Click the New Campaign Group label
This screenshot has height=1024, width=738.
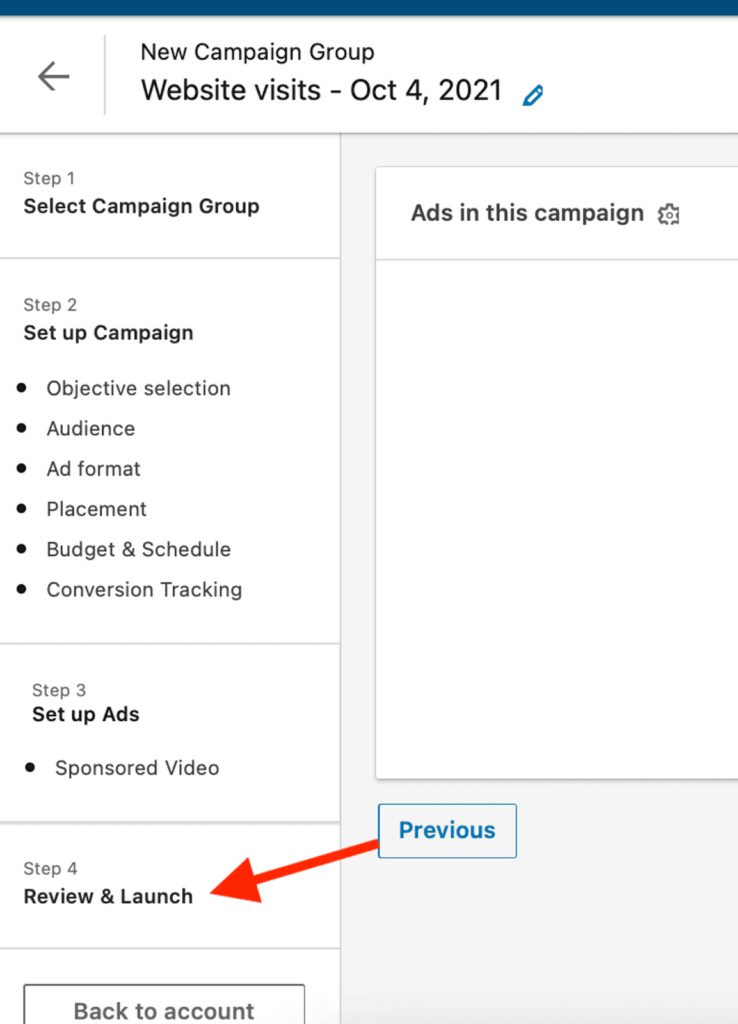[x=257, y=52]
